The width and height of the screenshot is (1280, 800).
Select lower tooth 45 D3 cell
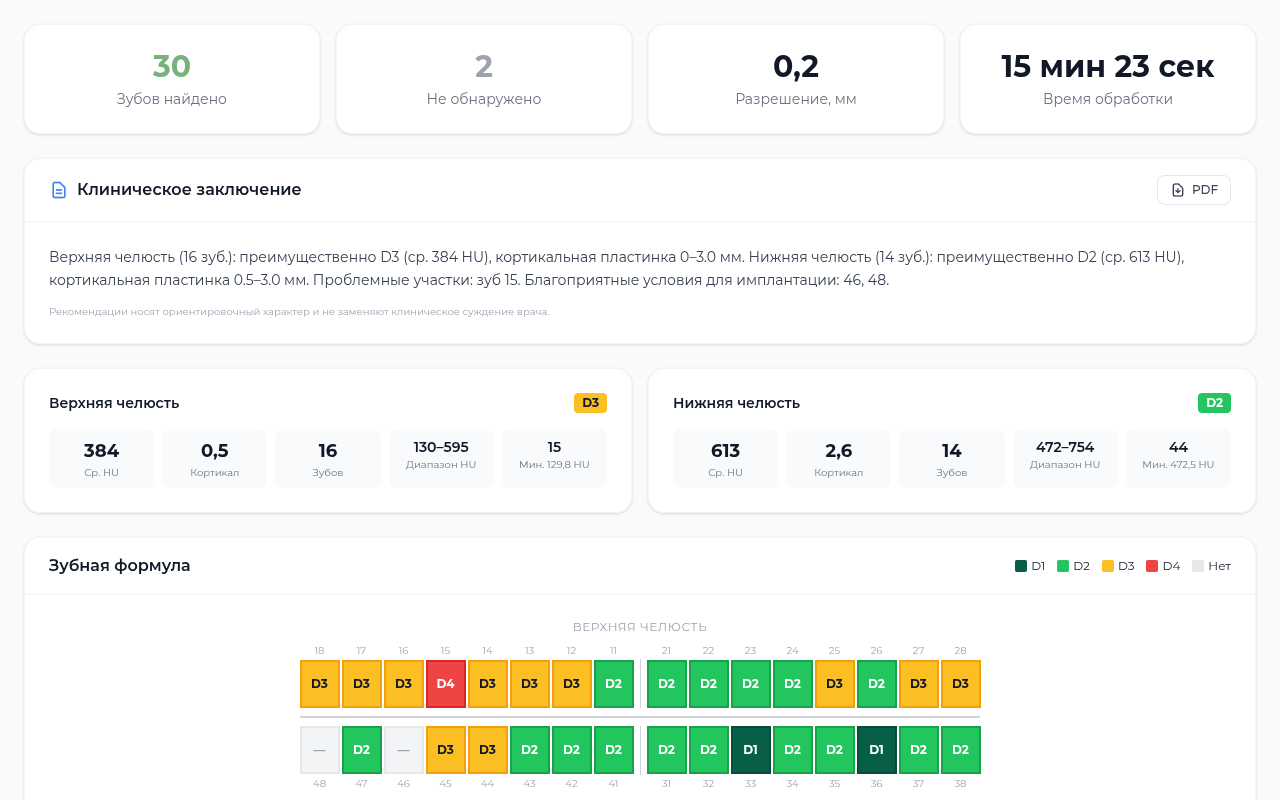445,750
